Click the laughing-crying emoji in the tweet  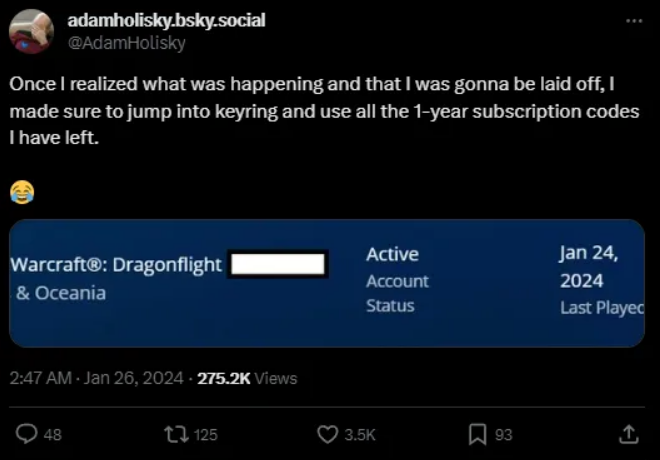(x=20, y=191)
